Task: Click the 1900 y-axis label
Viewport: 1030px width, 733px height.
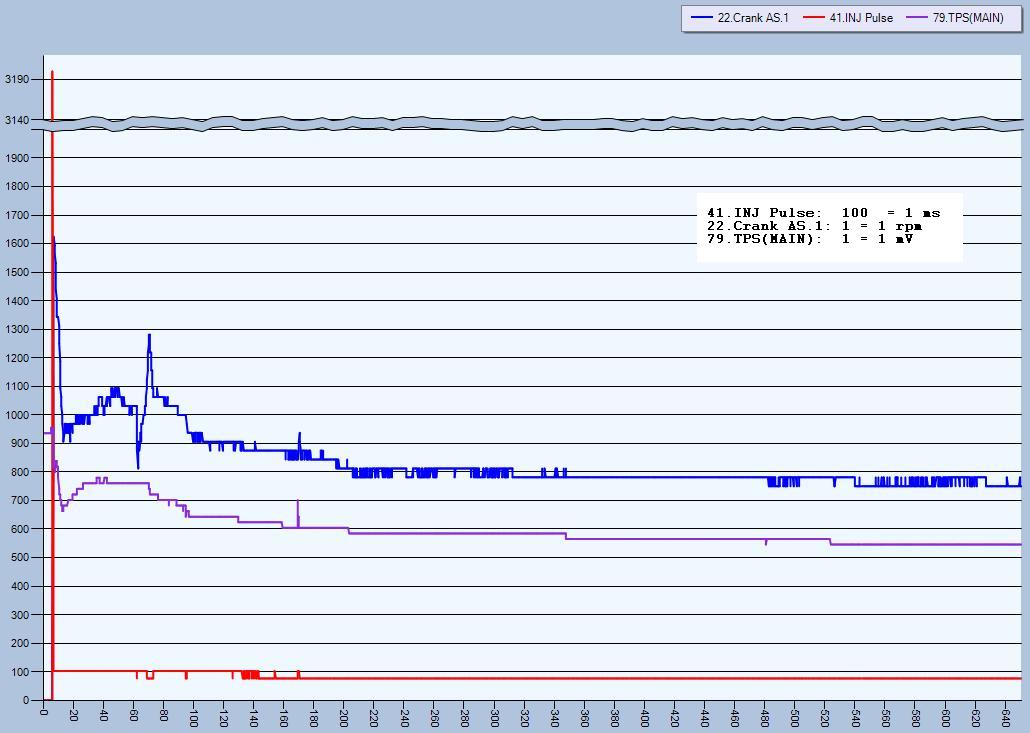Action: pyautogui.click(x=17, y=158)
